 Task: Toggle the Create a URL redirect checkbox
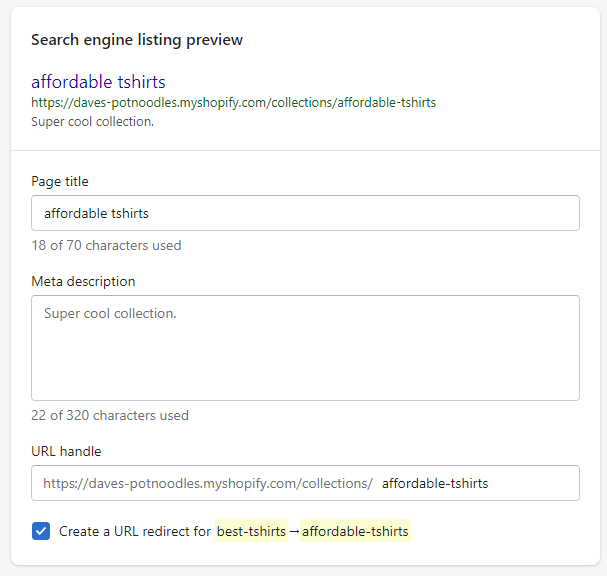pyautogui.click(x=41, y=531)
